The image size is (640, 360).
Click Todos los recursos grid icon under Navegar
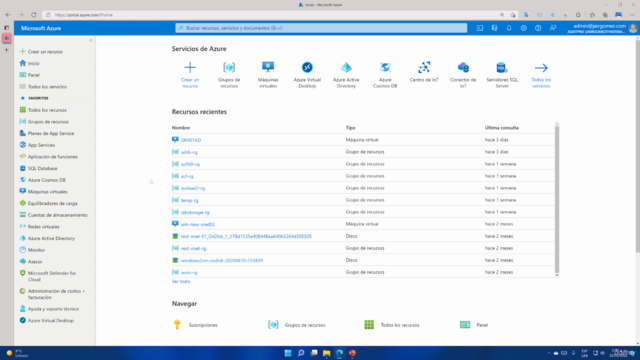click(369, 325)
